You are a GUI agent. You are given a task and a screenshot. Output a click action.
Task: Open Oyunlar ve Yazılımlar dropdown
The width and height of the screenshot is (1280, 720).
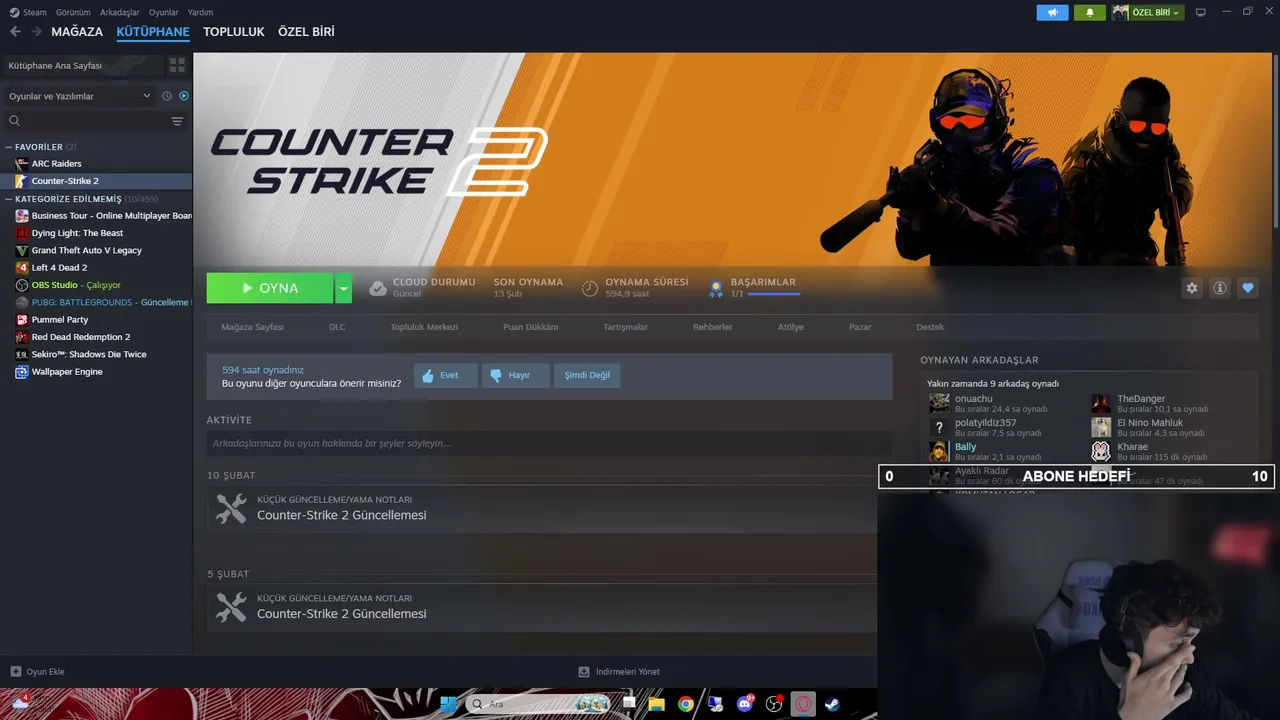79,96
